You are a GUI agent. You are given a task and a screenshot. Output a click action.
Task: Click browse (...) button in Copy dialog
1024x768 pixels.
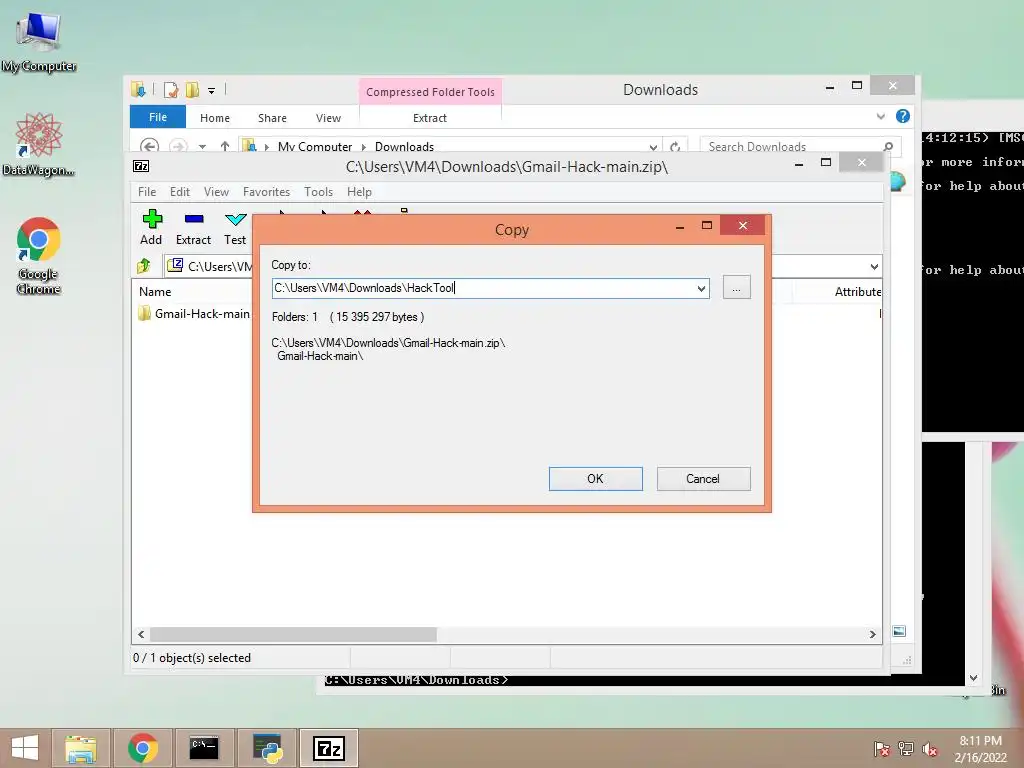pos(737,288)
